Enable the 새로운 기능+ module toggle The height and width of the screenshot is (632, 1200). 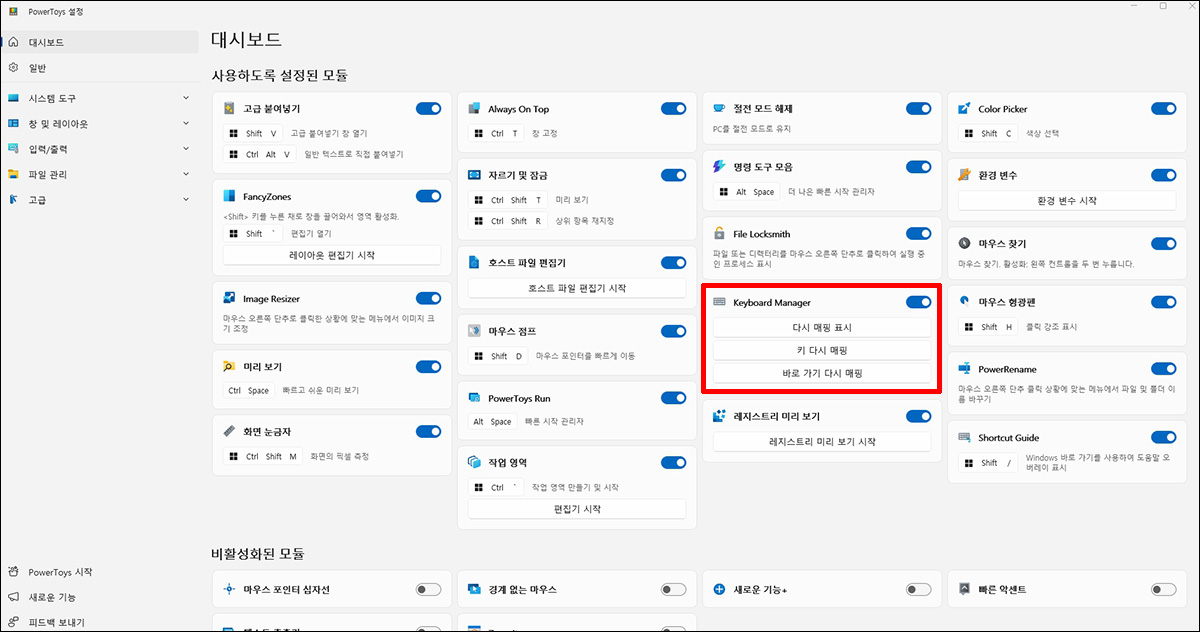point(918,590)
